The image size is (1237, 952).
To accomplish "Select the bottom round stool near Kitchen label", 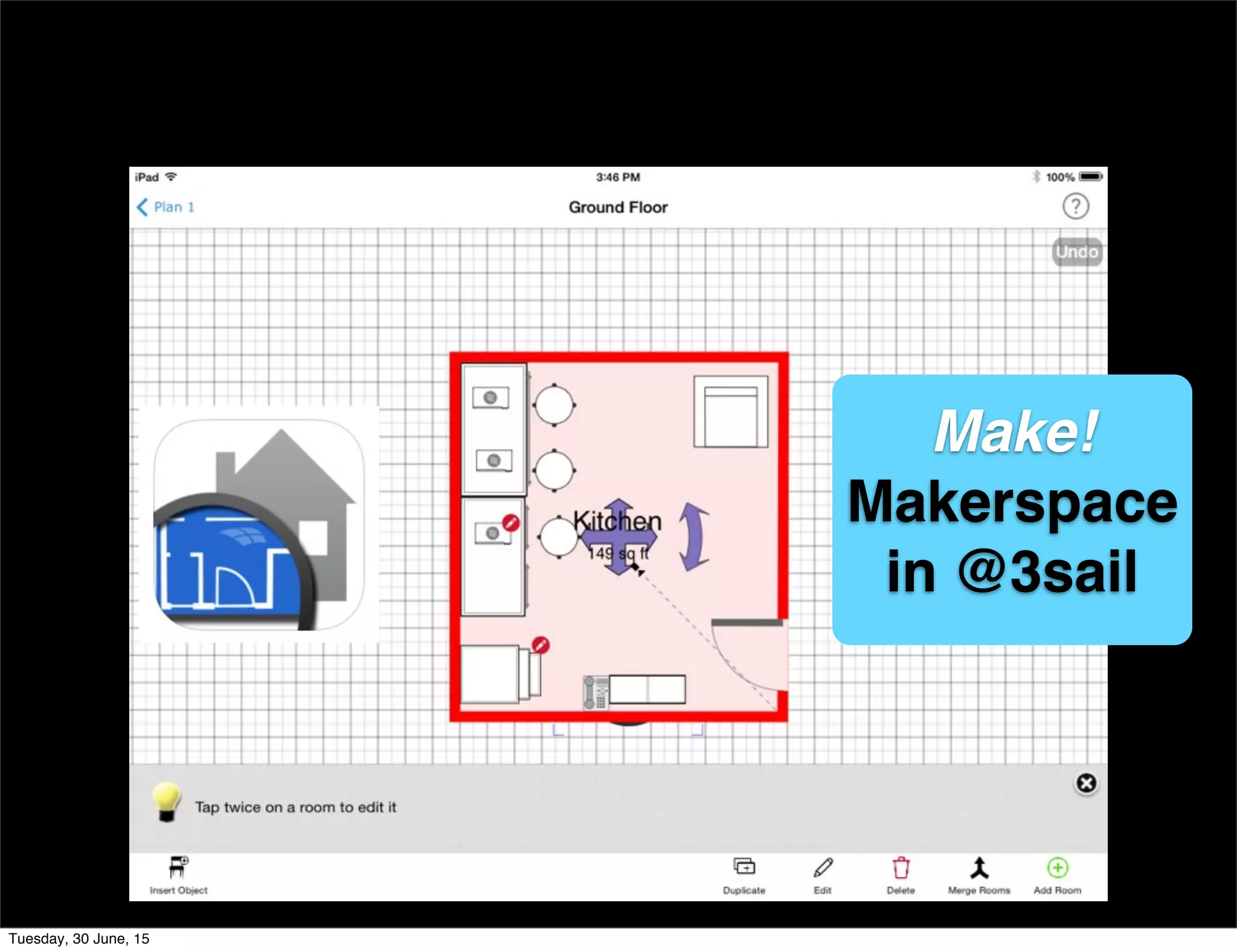I will 559,537.
